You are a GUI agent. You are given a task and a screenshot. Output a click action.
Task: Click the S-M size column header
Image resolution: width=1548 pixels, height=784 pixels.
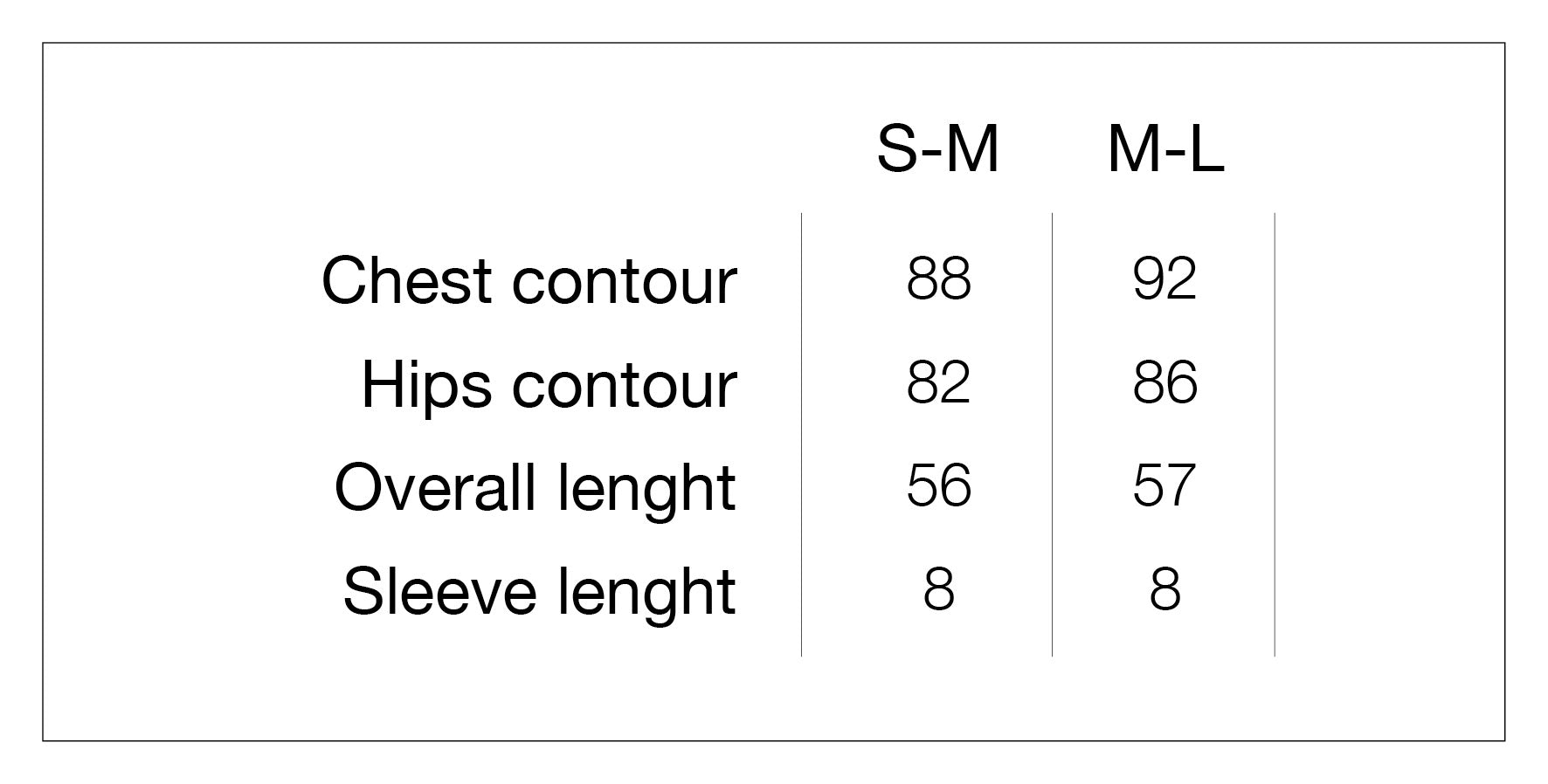(x=937, y=149)
